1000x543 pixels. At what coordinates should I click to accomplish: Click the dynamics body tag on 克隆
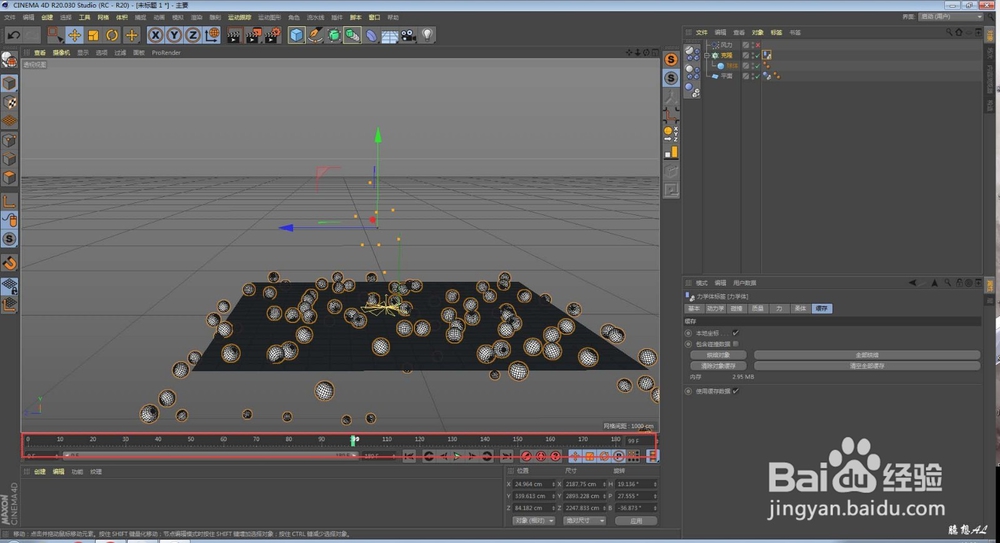(767, 56)
